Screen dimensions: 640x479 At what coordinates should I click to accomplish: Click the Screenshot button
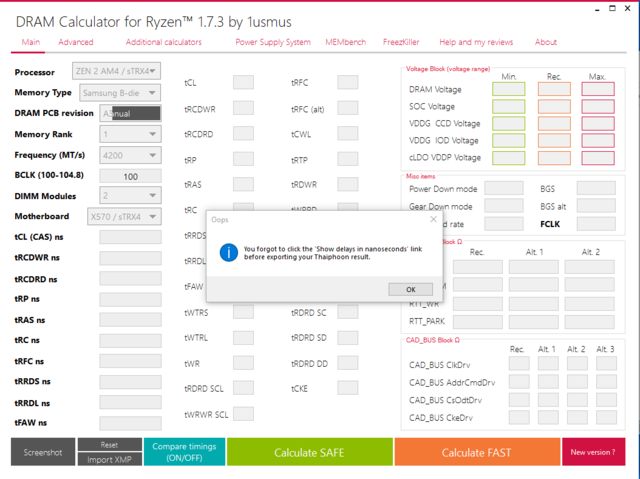pos(43,452)
